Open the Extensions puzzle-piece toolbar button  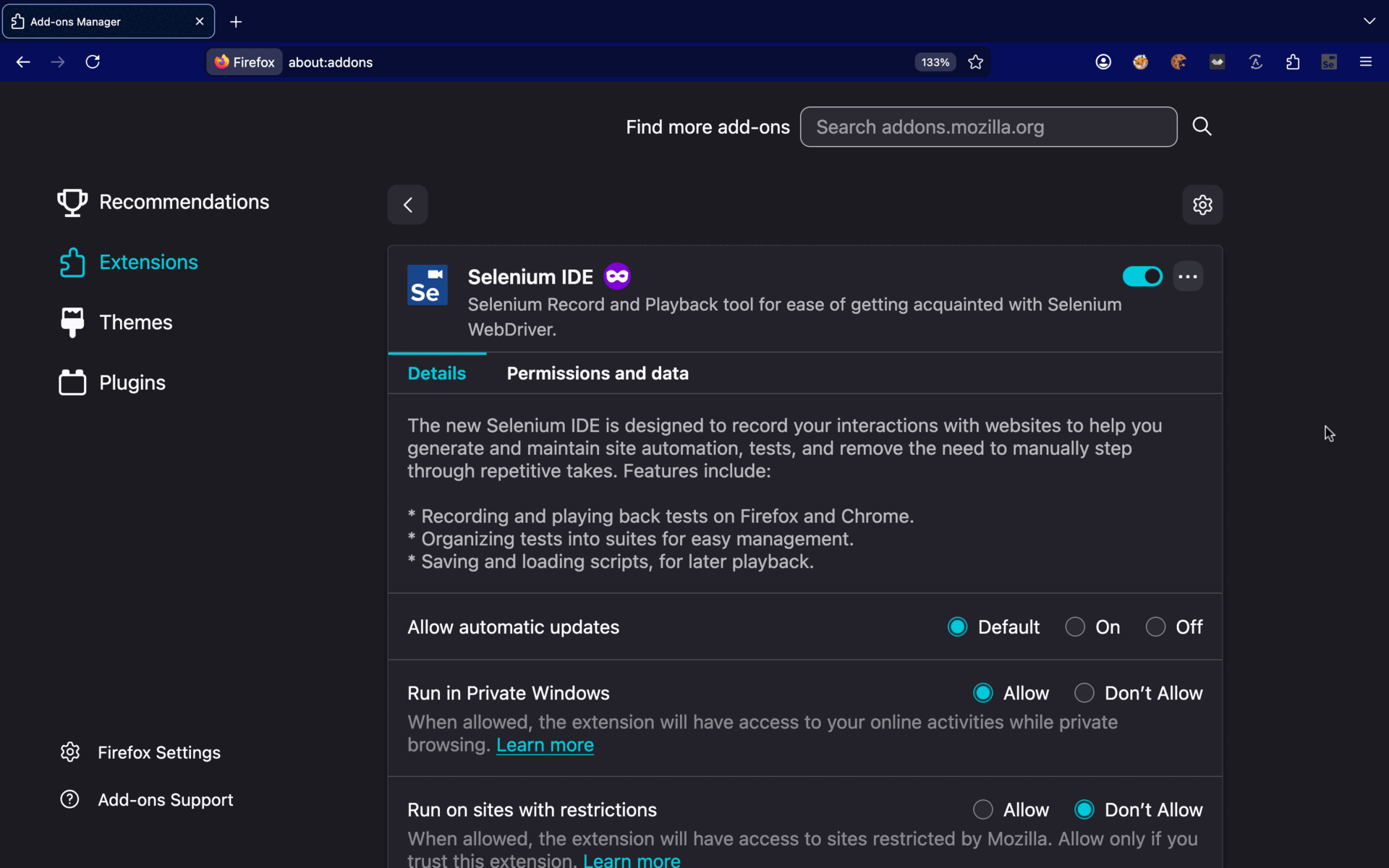(1293, 62)
